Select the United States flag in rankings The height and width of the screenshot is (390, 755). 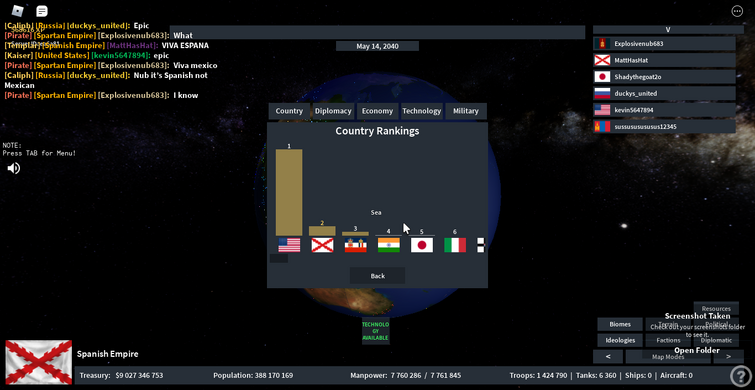[289, 245]
